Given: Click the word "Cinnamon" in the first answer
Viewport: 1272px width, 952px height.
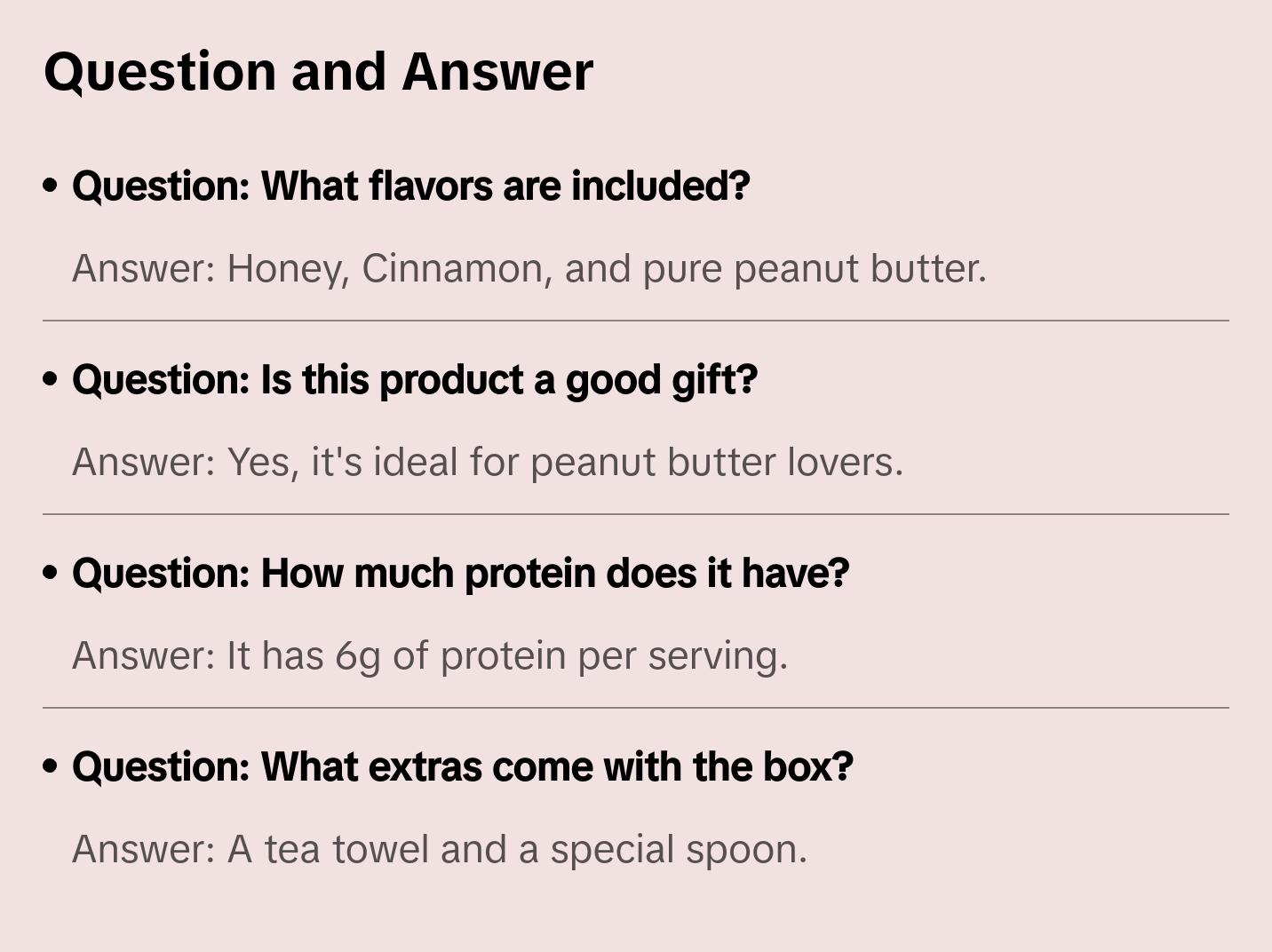Looking at the screenshot, I should tap(457, 269).
